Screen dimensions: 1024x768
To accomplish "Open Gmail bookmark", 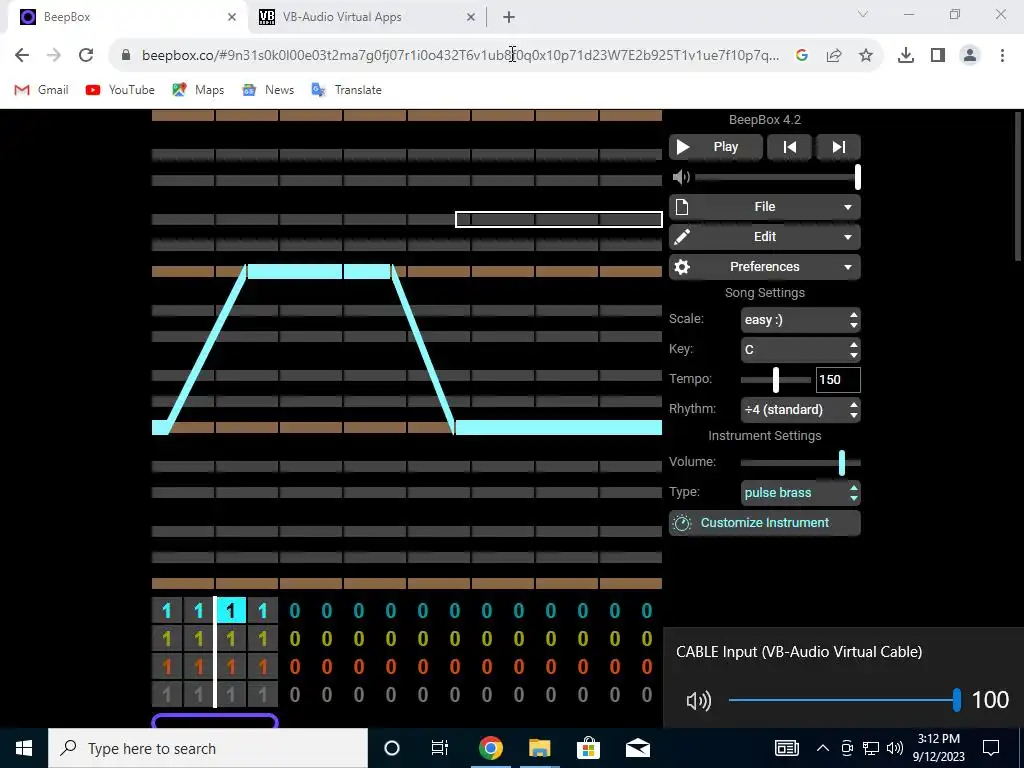I will 41,90.
